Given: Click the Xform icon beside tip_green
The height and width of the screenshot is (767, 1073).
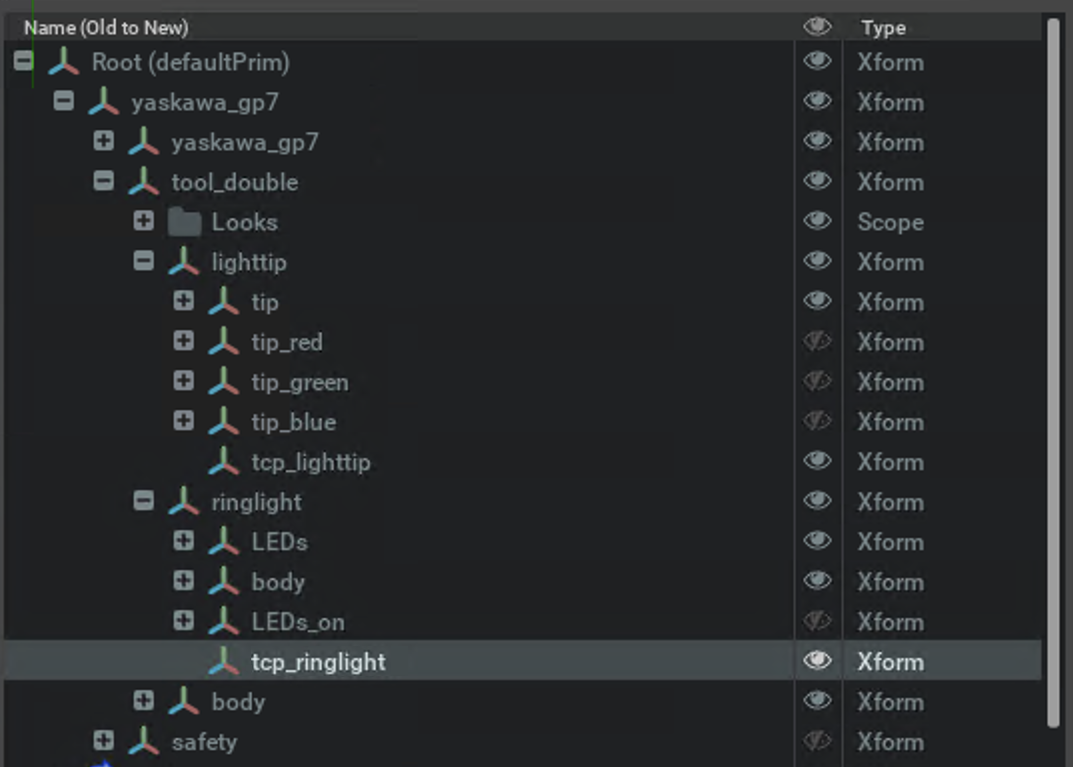Looking at the screenshot, I should coord(224,382).
